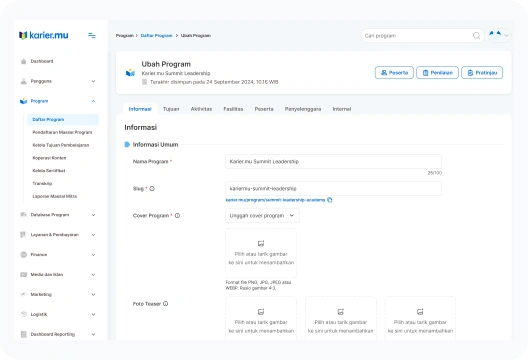Screen dimensions: 528x360
Task: Switch to the Fasilitas tab
Action: coord(233,109)
